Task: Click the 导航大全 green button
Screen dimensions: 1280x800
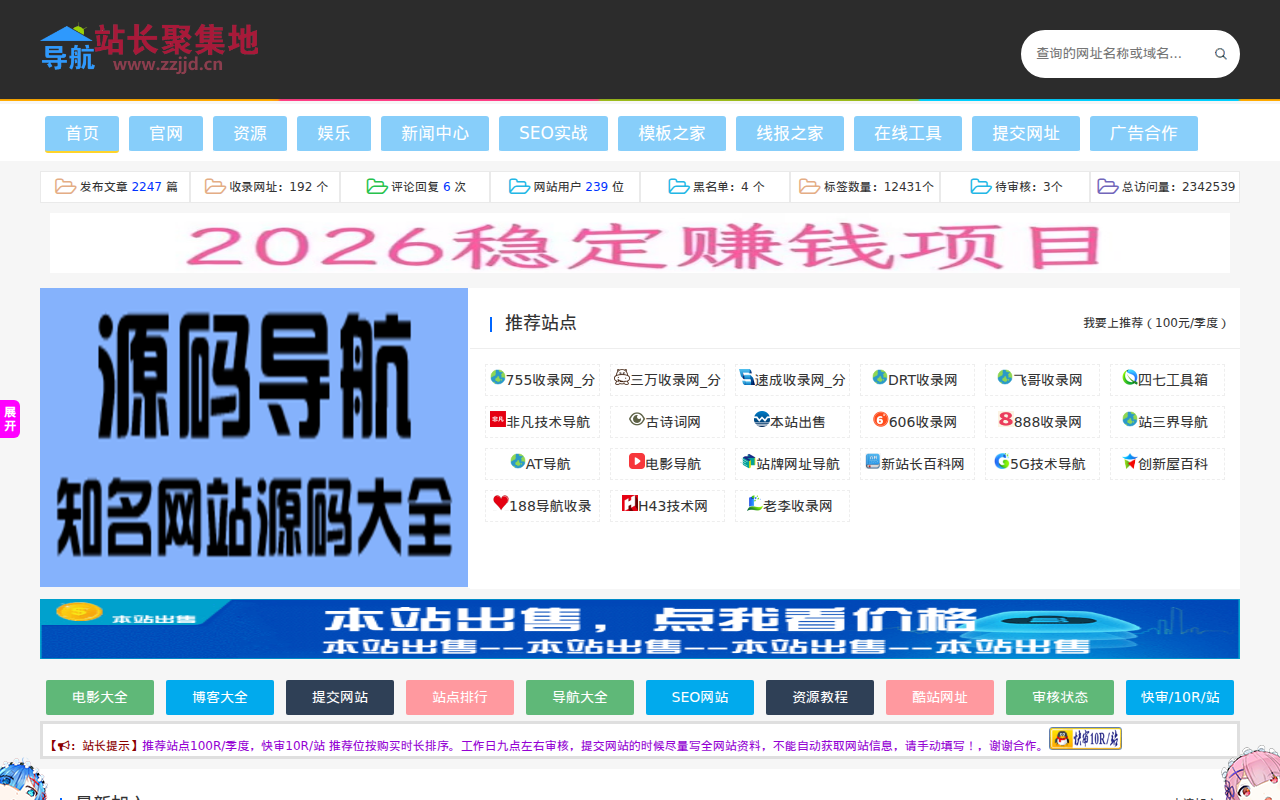Action: coord(580,697)
